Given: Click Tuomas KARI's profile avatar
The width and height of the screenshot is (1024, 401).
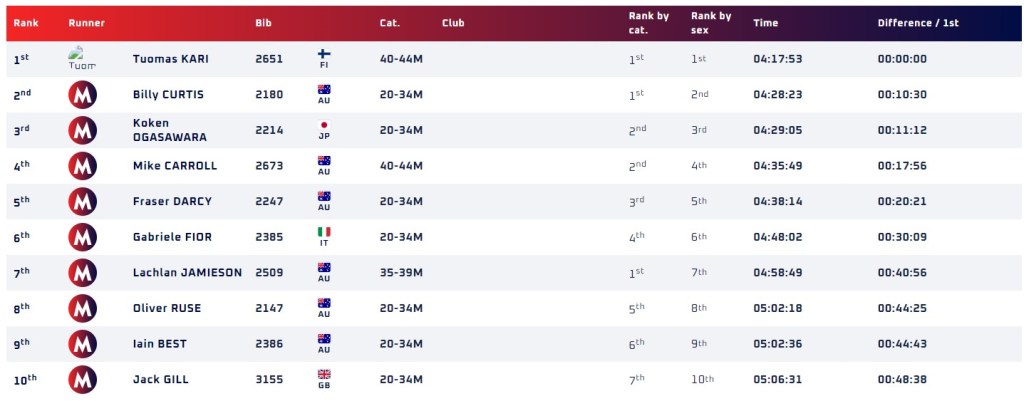Looking at the screenshot, I should tap(82, 58).
